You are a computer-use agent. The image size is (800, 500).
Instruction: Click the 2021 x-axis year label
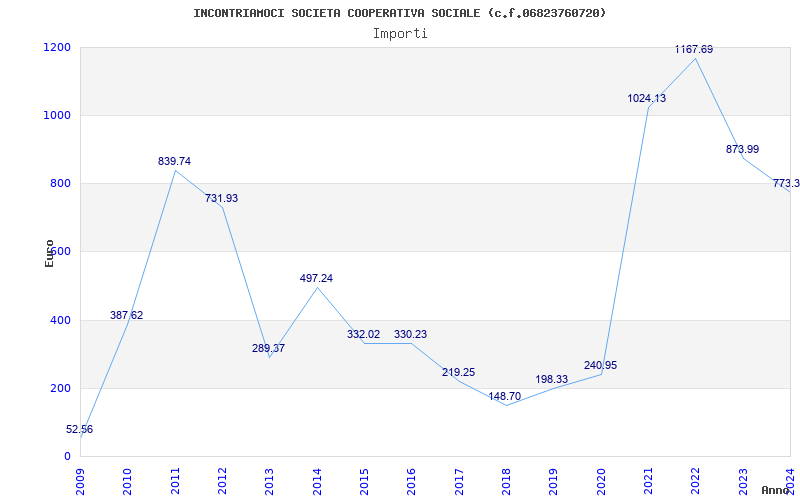click(x=648, y=482)
